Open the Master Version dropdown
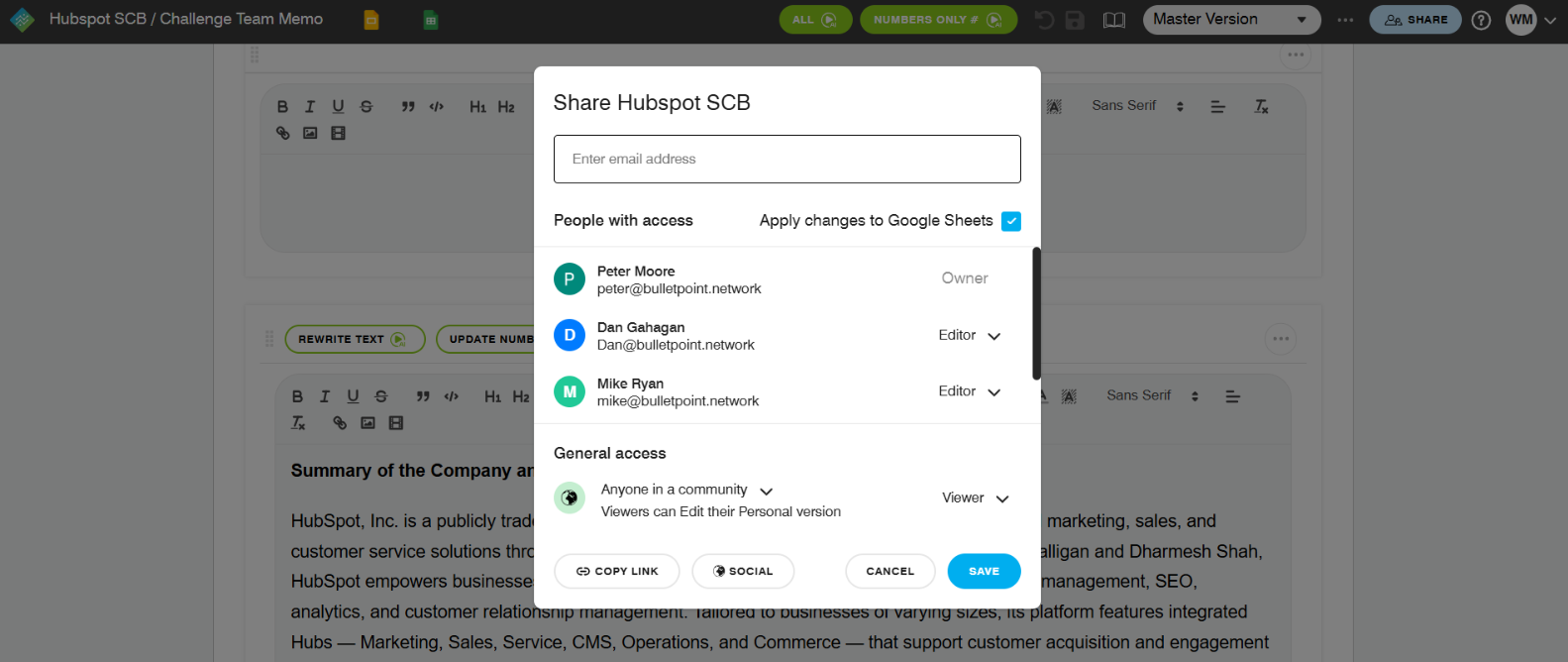Viewport: 1568px width, 662px height. pos(1231,20)
